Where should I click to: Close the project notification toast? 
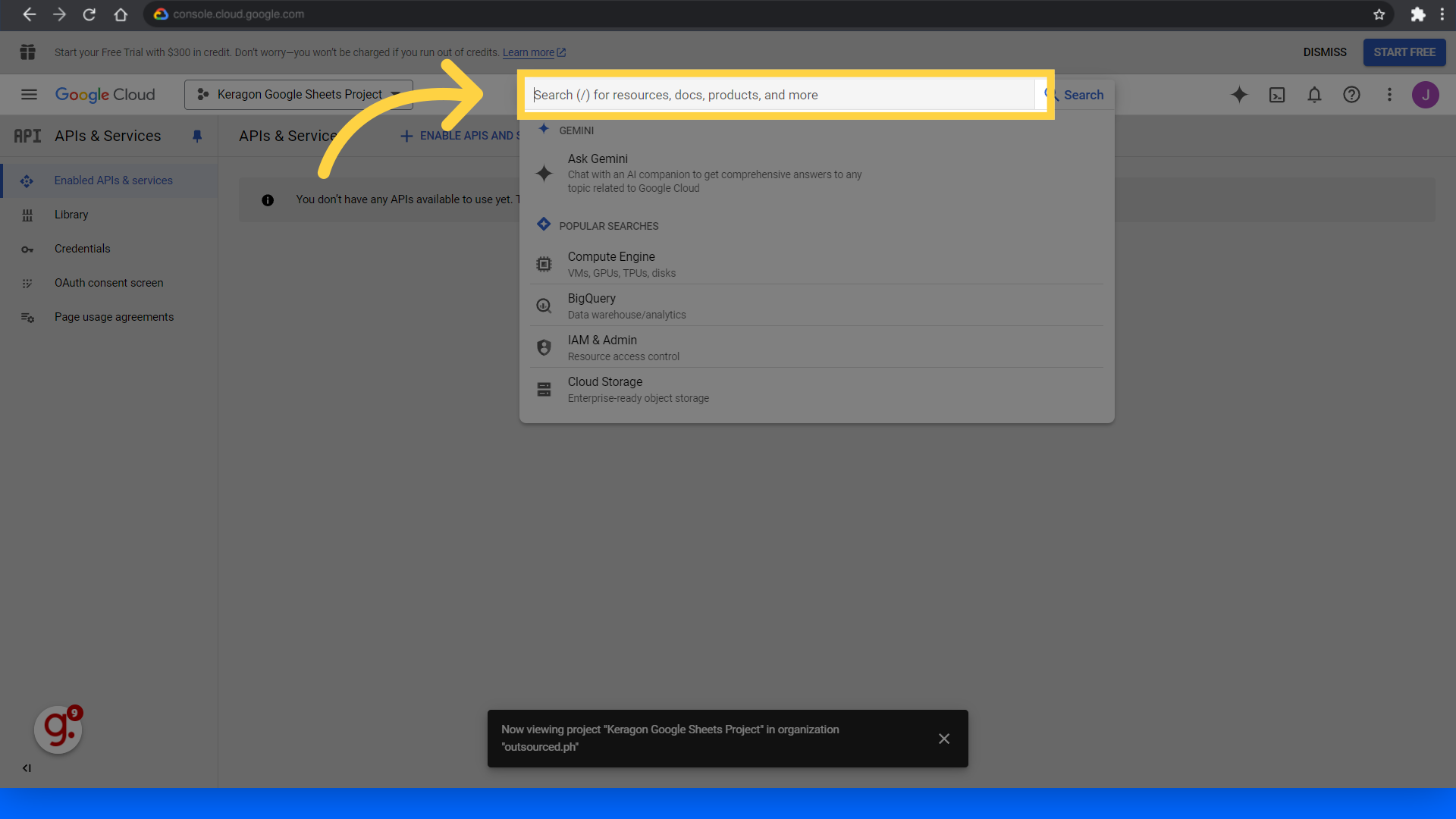tap(944, 739)
